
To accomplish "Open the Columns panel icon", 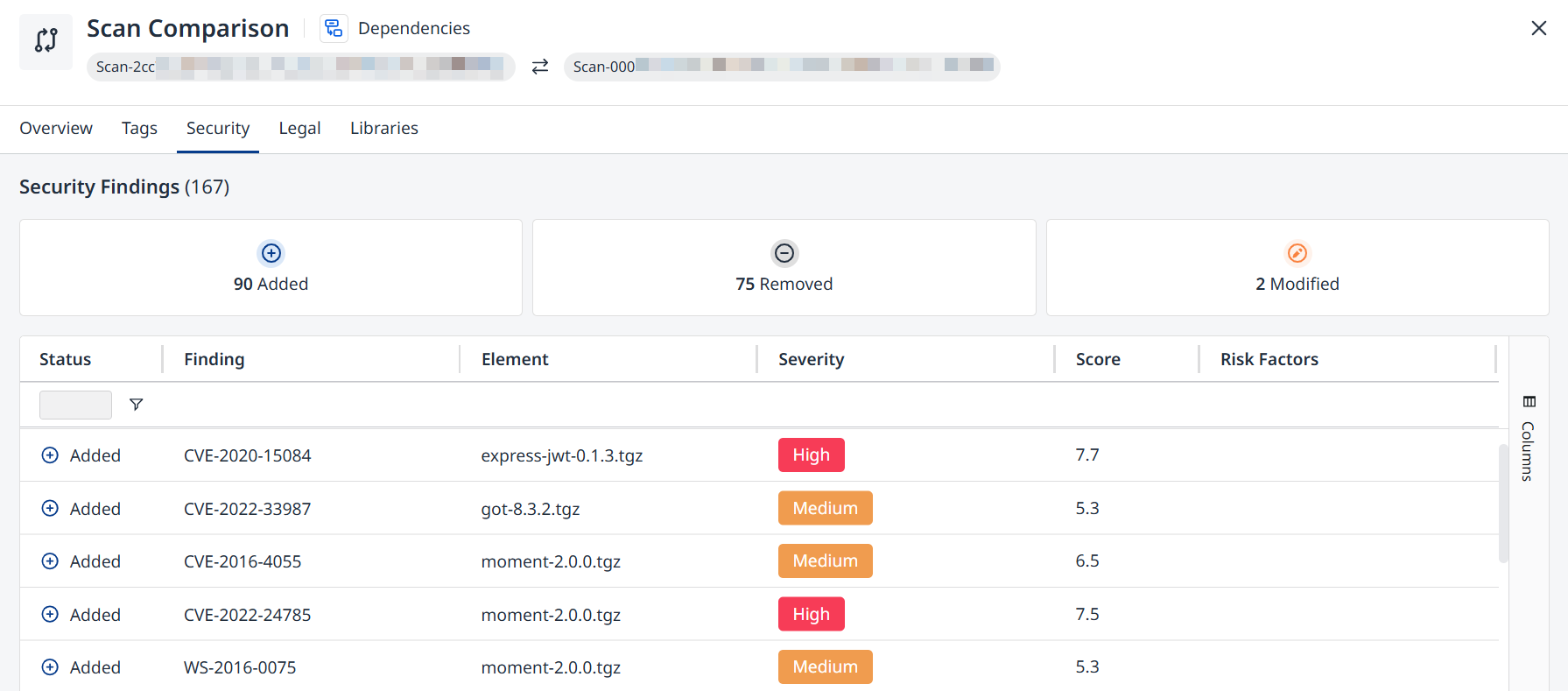I will pyautogui.click(x=1529, y=402).
